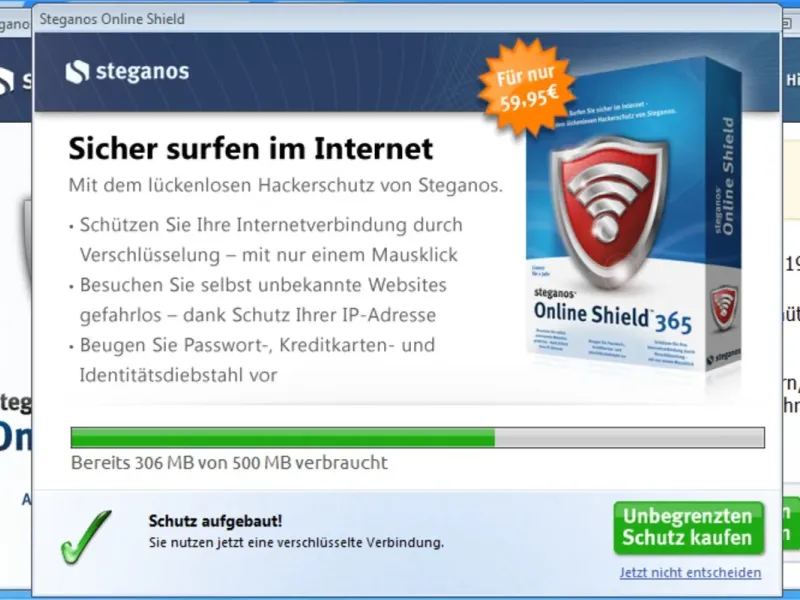This screenshot has height=600, width=800.
Task: Click the green filled part of usage bar
Action: point(283,438)
